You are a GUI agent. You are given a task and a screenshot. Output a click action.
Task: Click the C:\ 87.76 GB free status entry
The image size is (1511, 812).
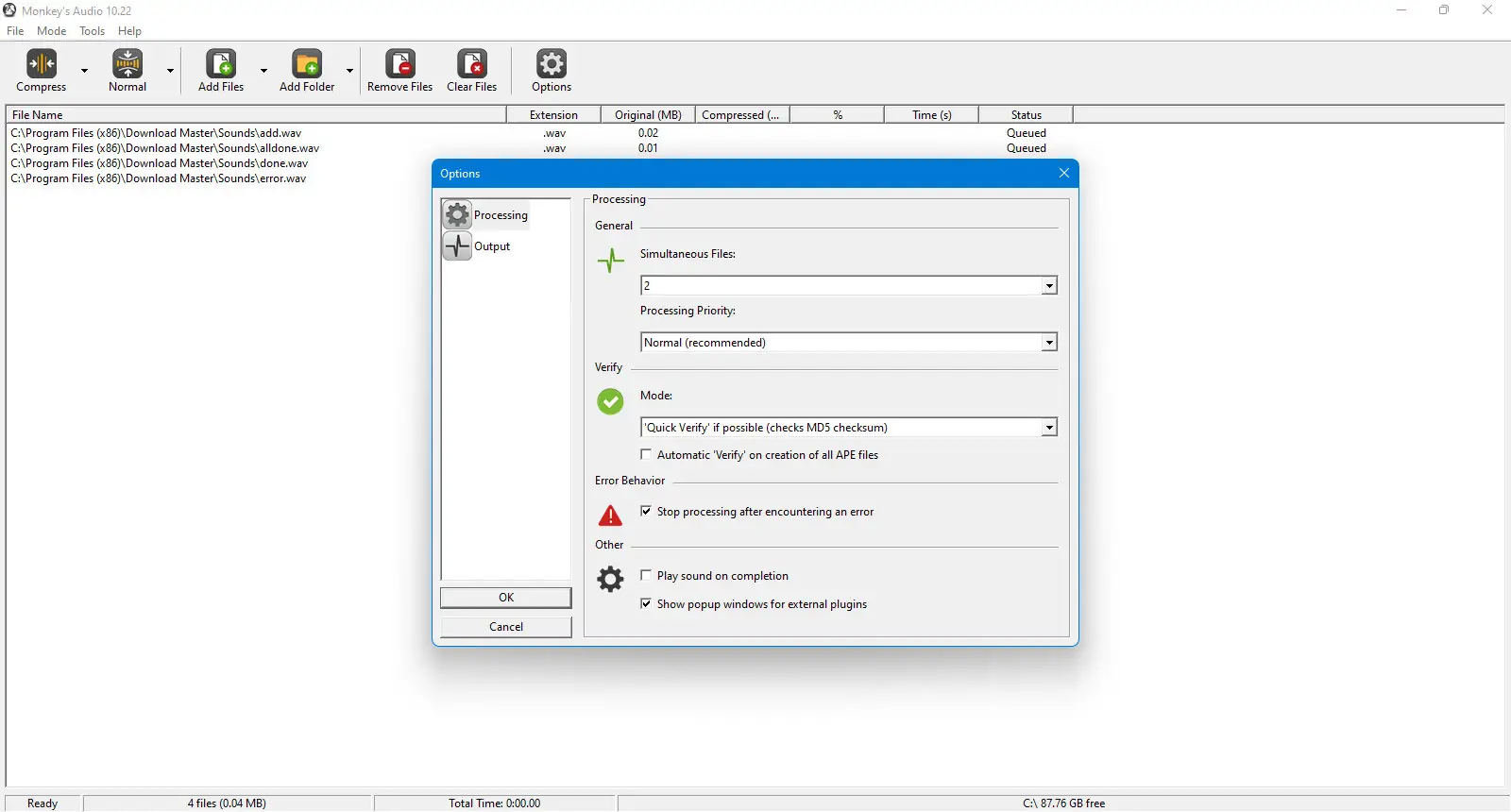click(x=1063, y=804)
